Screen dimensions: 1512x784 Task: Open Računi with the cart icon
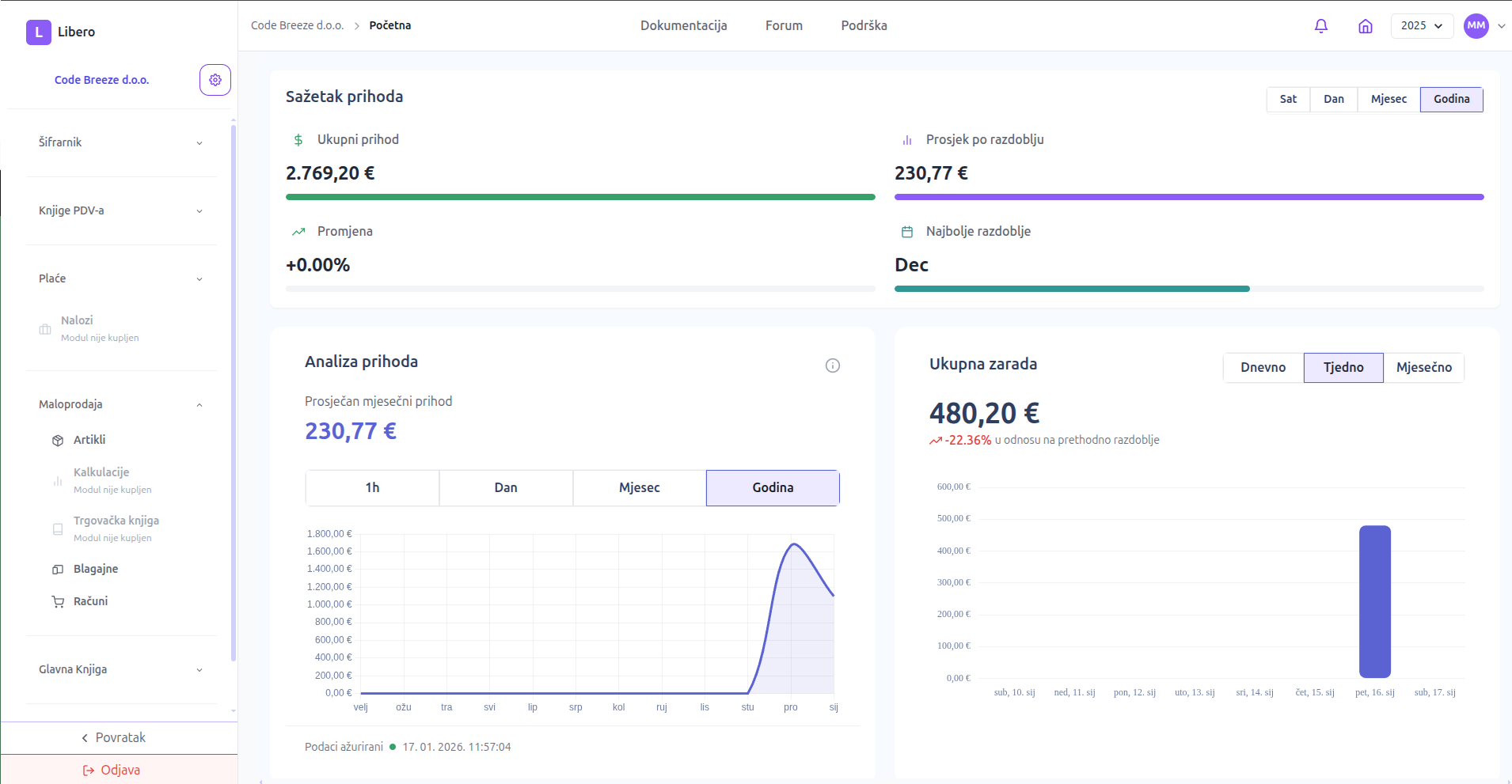click(90, 601)
